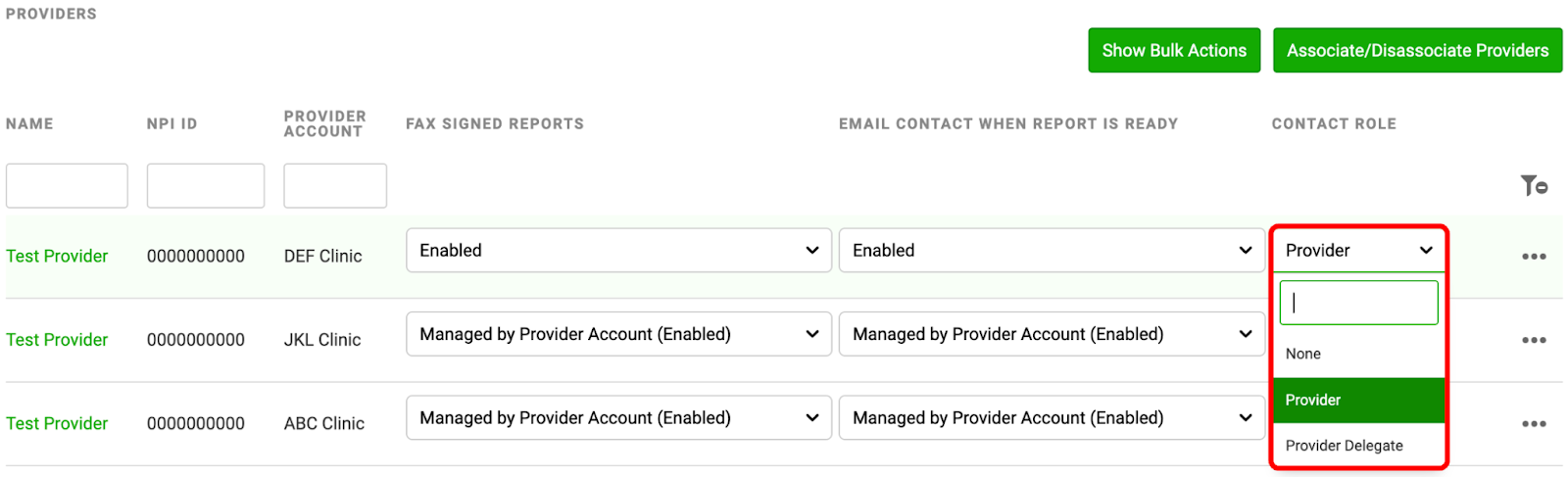
Task: Open Email Contact dropdown for JKL Clinic
Action: pos(1052,334)
